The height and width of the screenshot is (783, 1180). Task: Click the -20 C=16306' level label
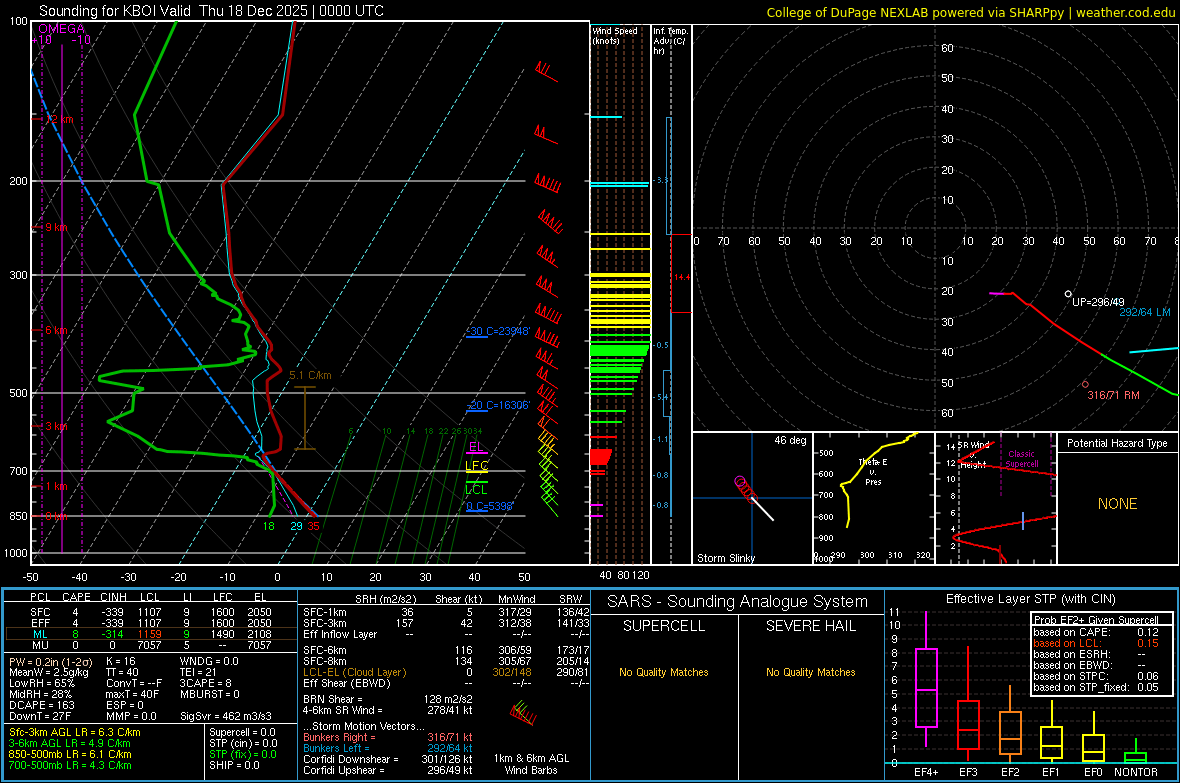(x=498, y=405)
